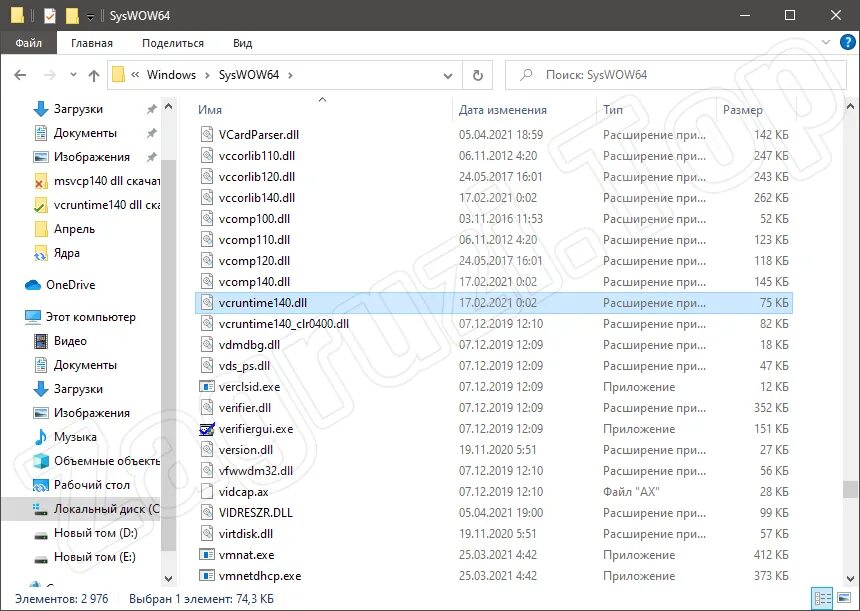Open the Quick Access Toolbar customize arrow
860x611 pixels.
pyautogui.click(x=90, y=16)
